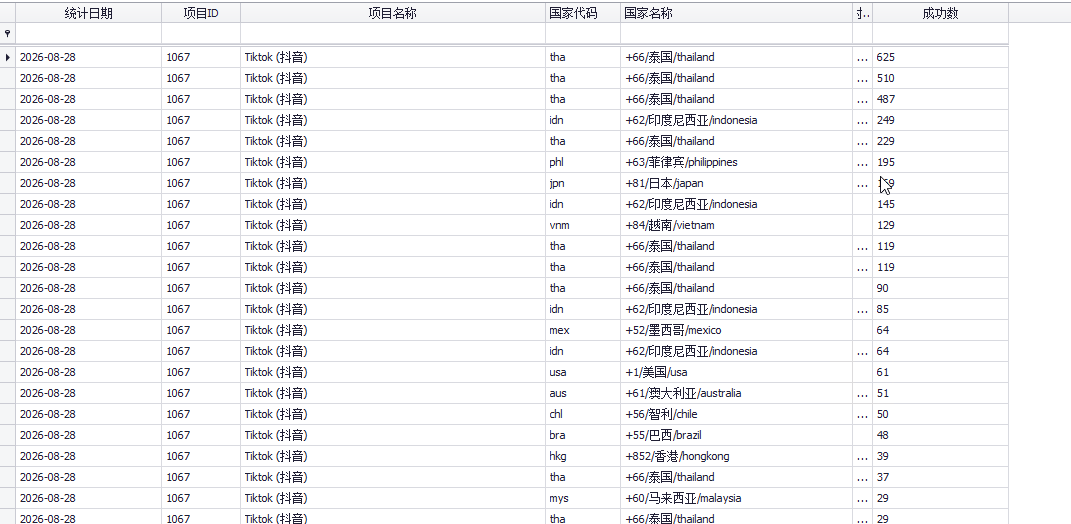
Task: Select the success count cell 129
Action: point(941,225)
